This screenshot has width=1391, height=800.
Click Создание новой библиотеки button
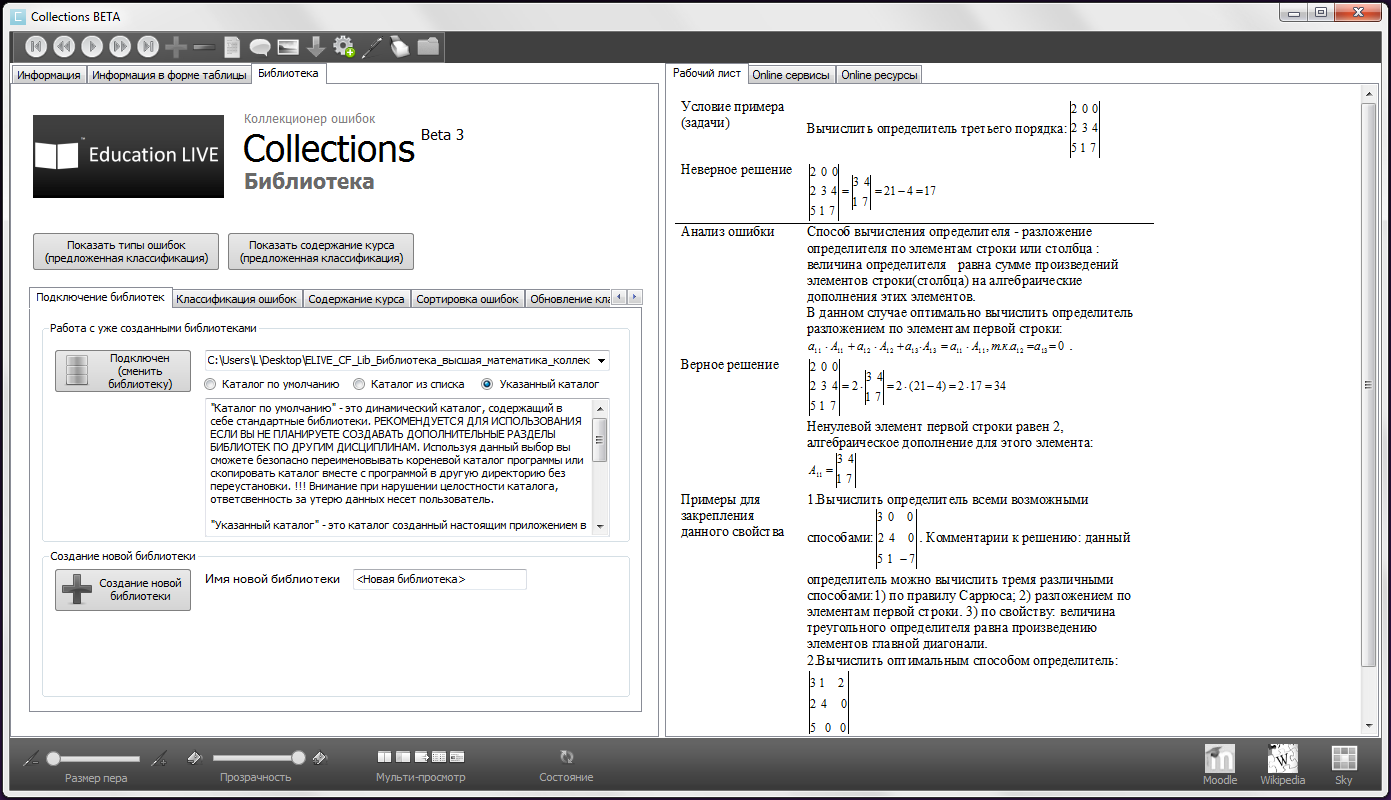coord(122,590)
